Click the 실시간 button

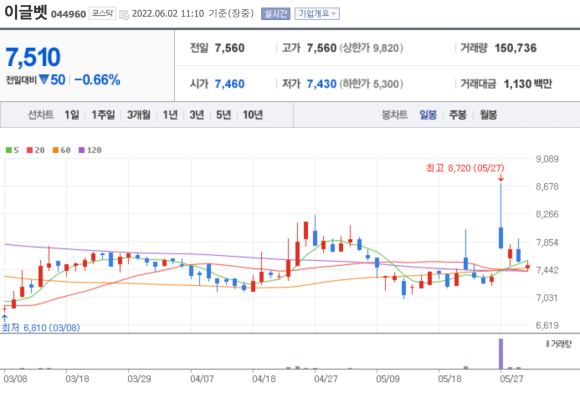pos(275,14)
